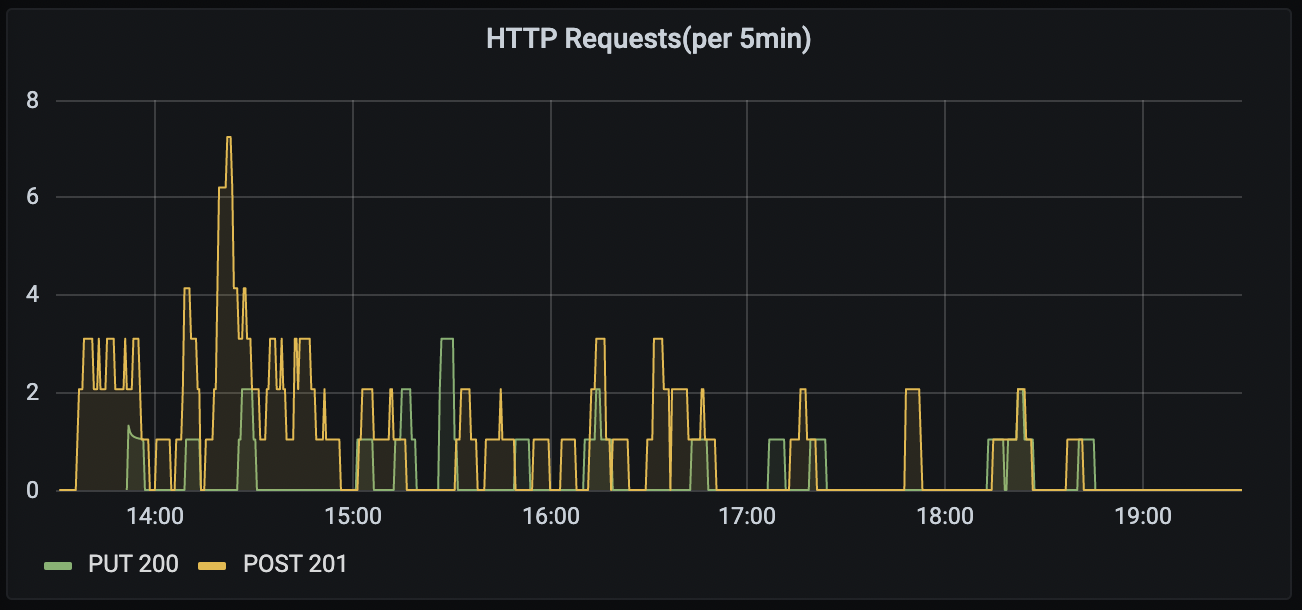Click the y-axis value 6
The image size is (1302, 610).
(32, 197)
